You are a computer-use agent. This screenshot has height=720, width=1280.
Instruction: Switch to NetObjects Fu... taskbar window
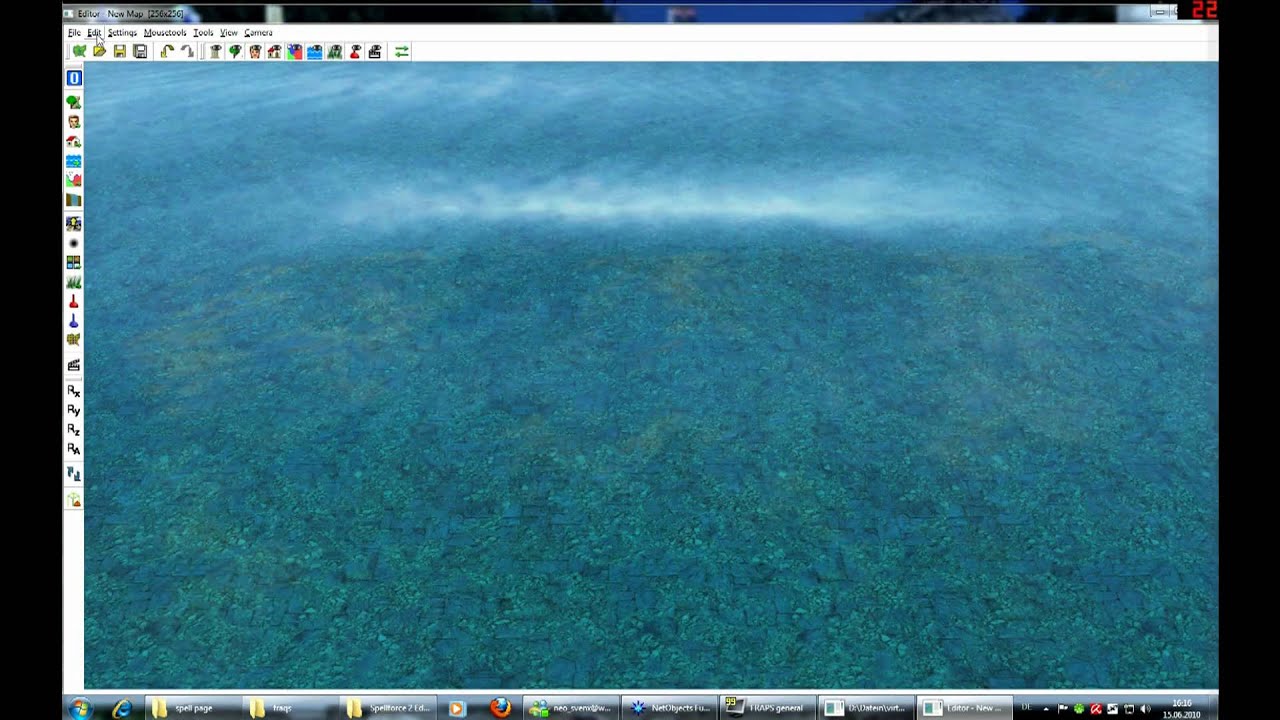click(670, 708)
